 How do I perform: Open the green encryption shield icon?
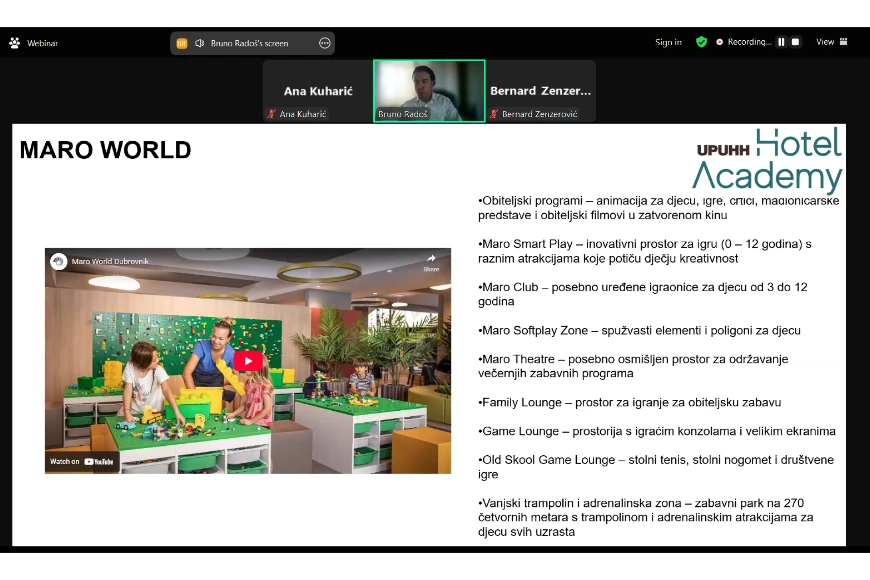pos(701,42)
